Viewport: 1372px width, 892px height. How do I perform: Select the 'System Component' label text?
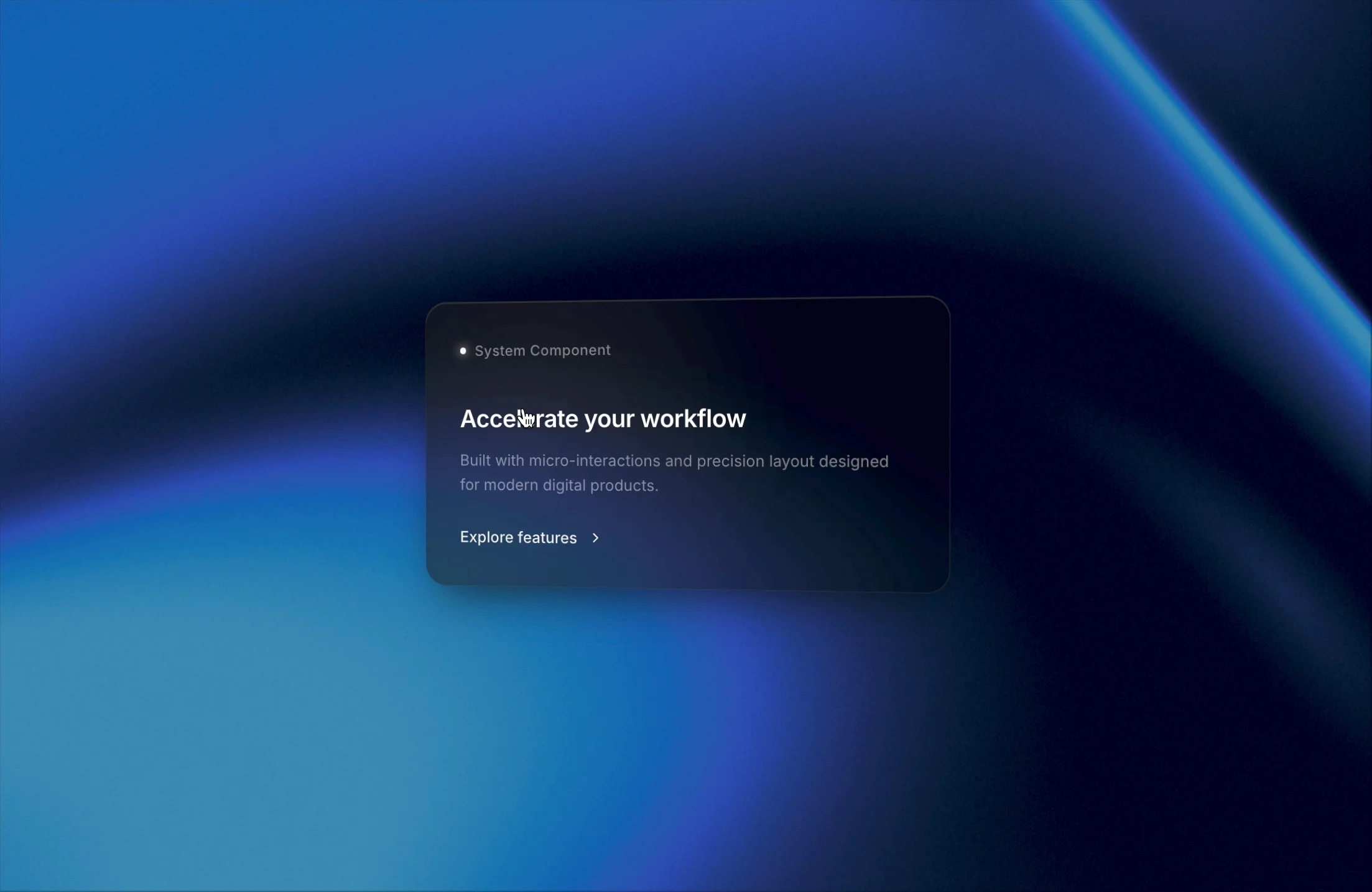pos(542,351)
